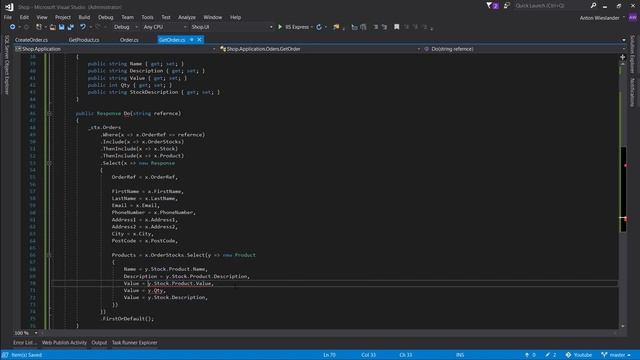Switch to the Order.cs tab
Screen dimensions: 640x360
pyautogui.click(x=129, y=40)
